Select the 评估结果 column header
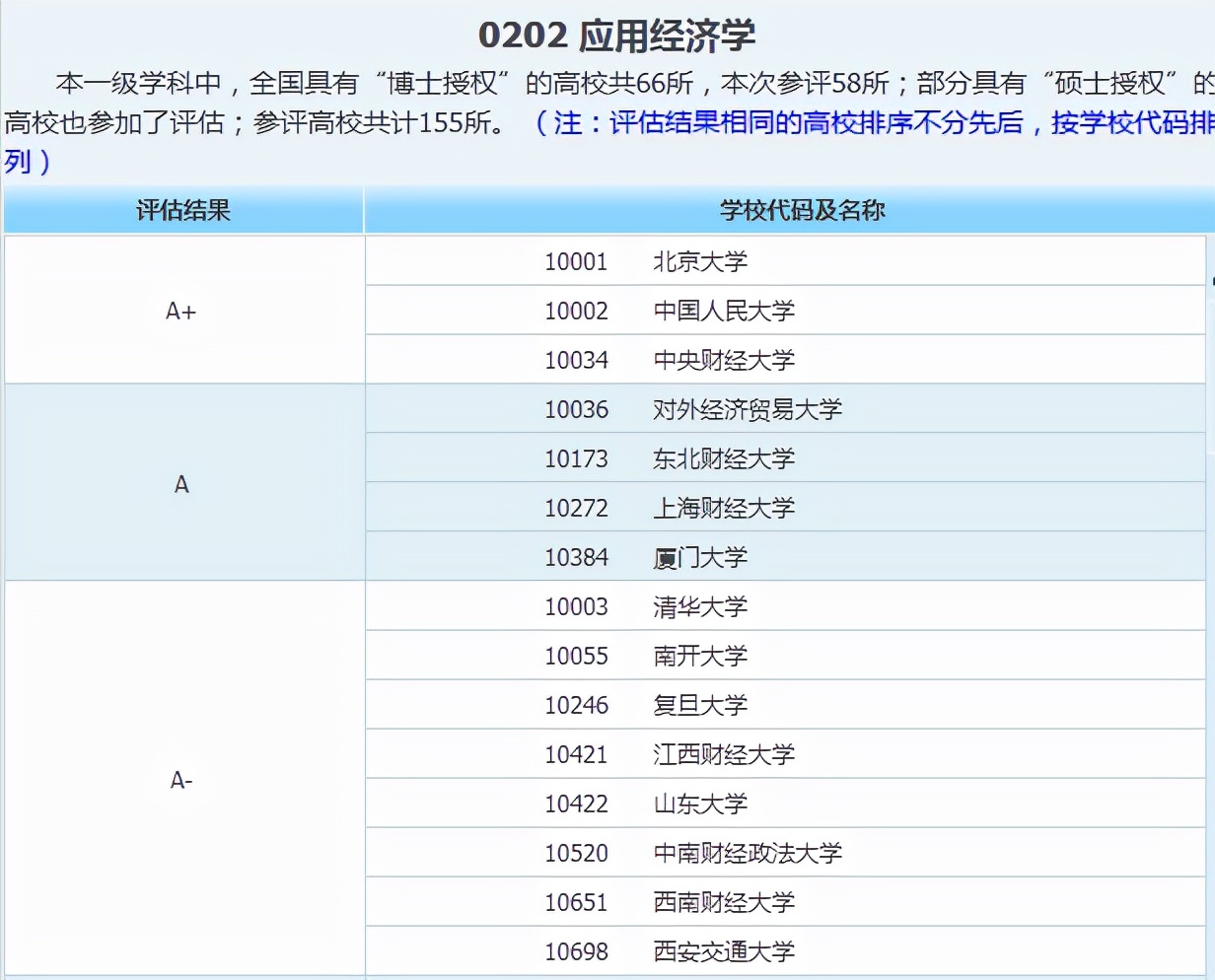 pos(181,210)
